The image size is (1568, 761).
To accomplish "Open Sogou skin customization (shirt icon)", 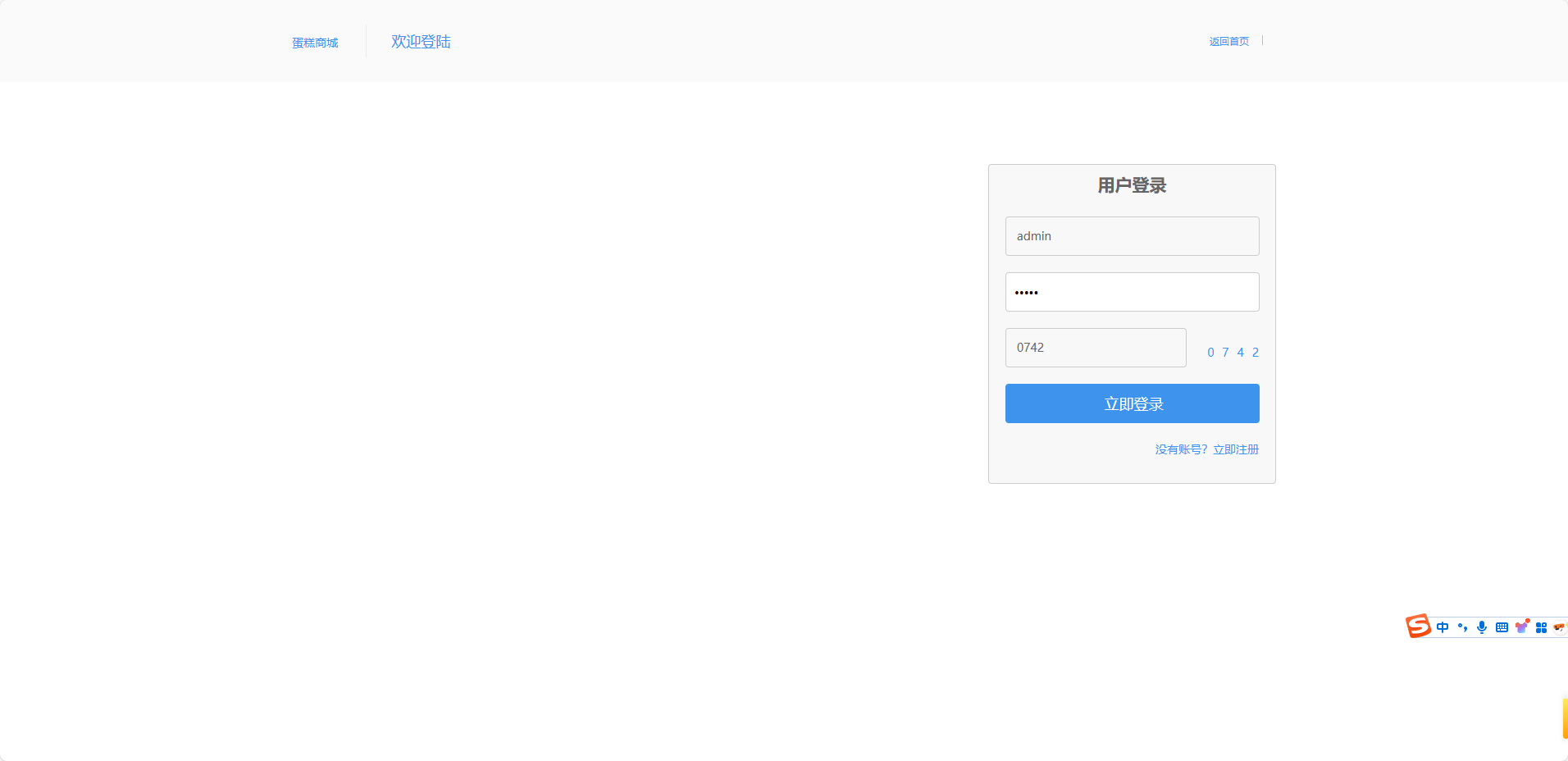I will point(1522,627).
